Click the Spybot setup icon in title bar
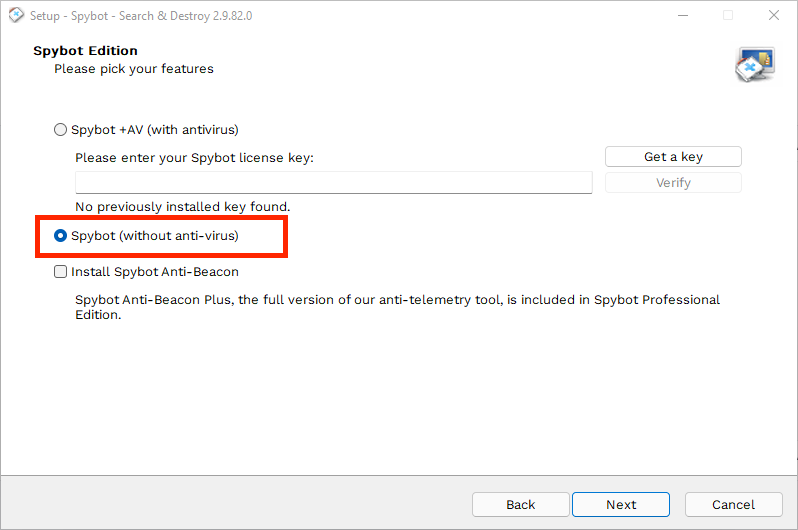Screen dimensions: 798x530 14,16
